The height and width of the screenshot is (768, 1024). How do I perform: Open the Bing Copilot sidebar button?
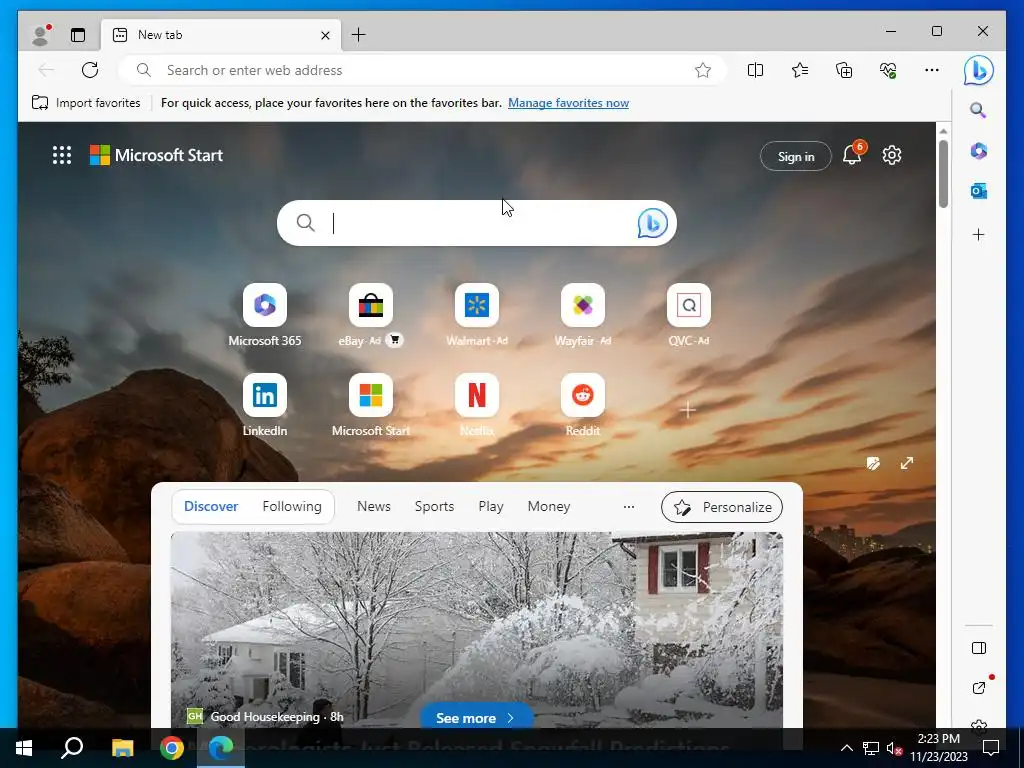pyautogui.click(x=978, y=70)
